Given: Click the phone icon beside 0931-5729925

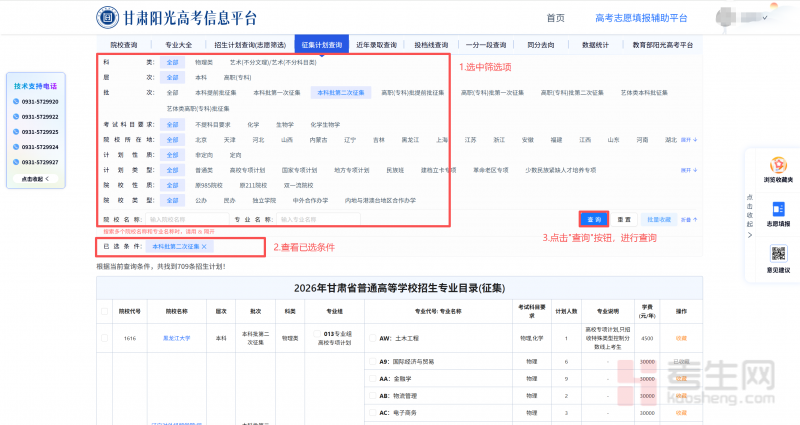Looking at the screenshot, I should pyautogui.click(x=16, y=132).
